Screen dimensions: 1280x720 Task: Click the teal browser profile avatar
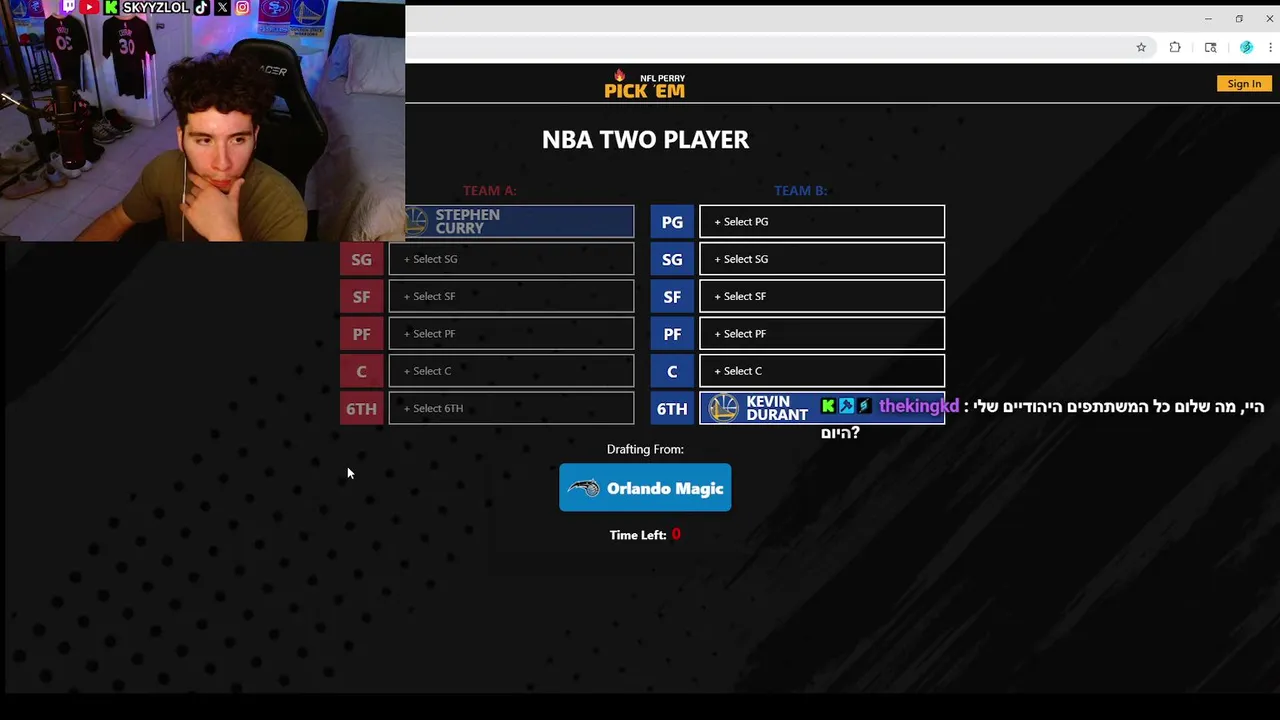click(x=1246, y=47)
